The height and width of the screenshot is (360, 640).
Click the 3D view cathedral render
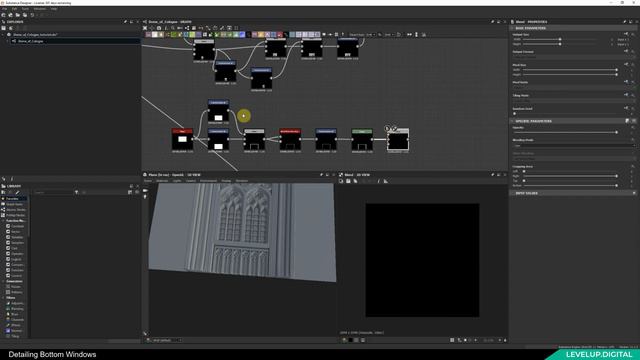tap(242, 233)
